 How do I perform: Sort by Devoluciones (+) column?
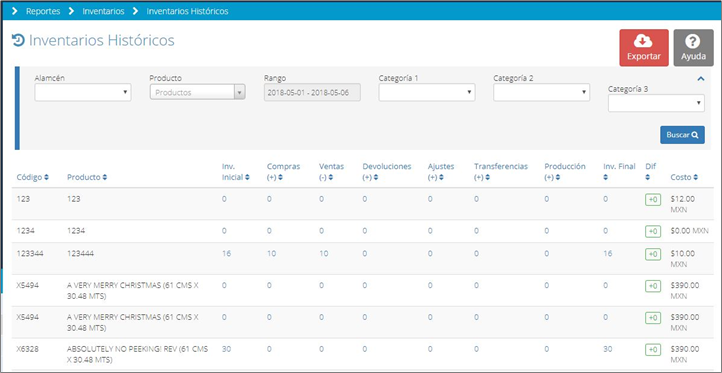pyautogui.click(x=387, y=172)
